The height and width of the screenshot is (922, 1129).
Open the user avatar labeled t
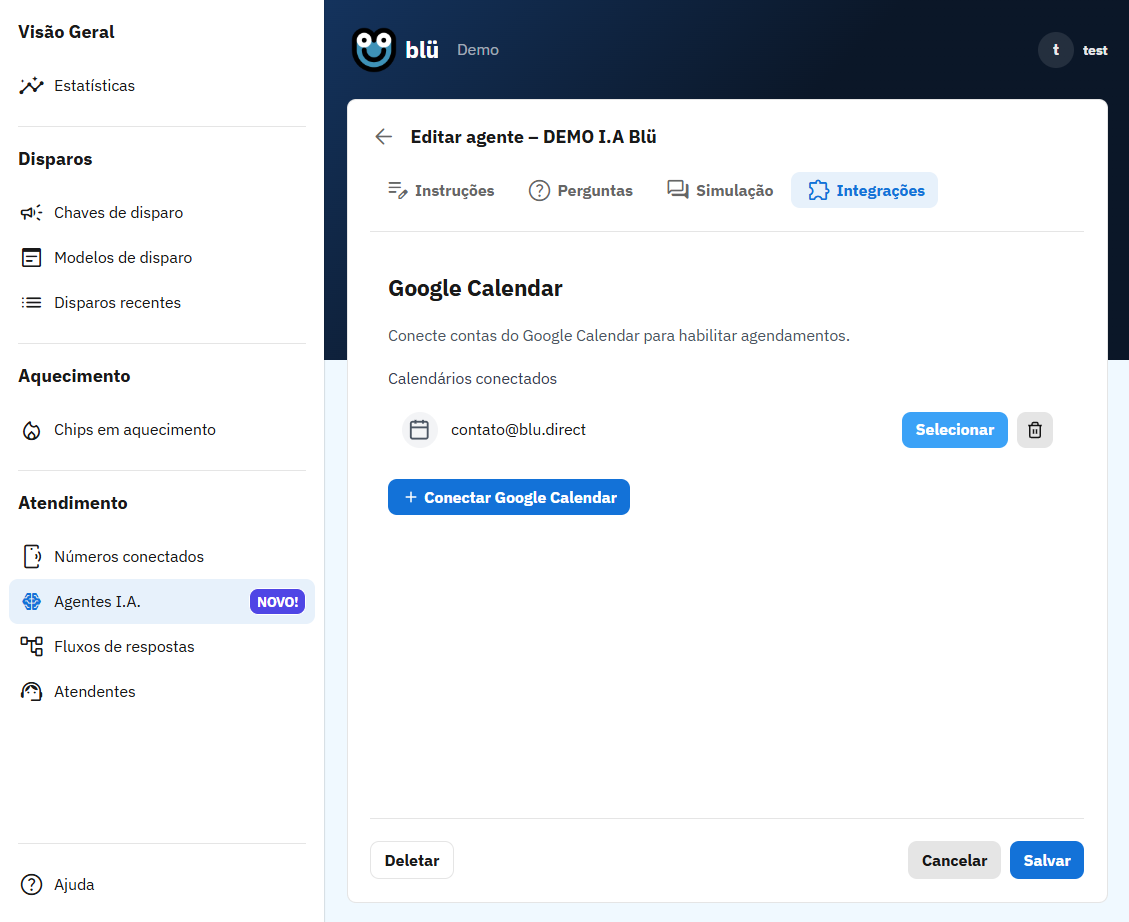1056,50
